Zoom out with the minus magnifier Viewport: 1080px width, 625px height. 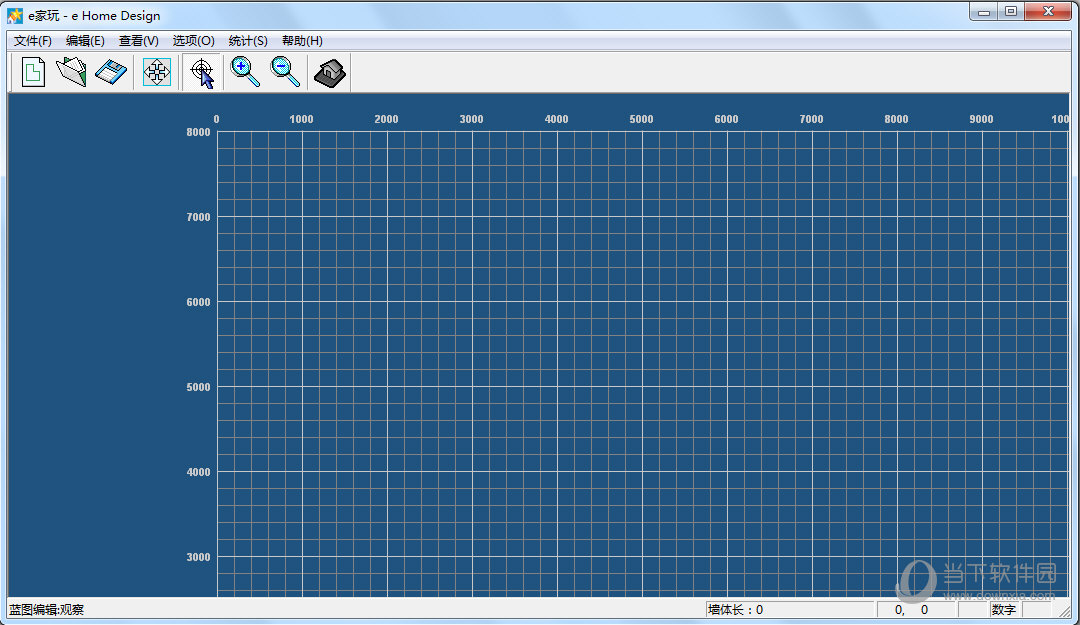click(285, 73)
